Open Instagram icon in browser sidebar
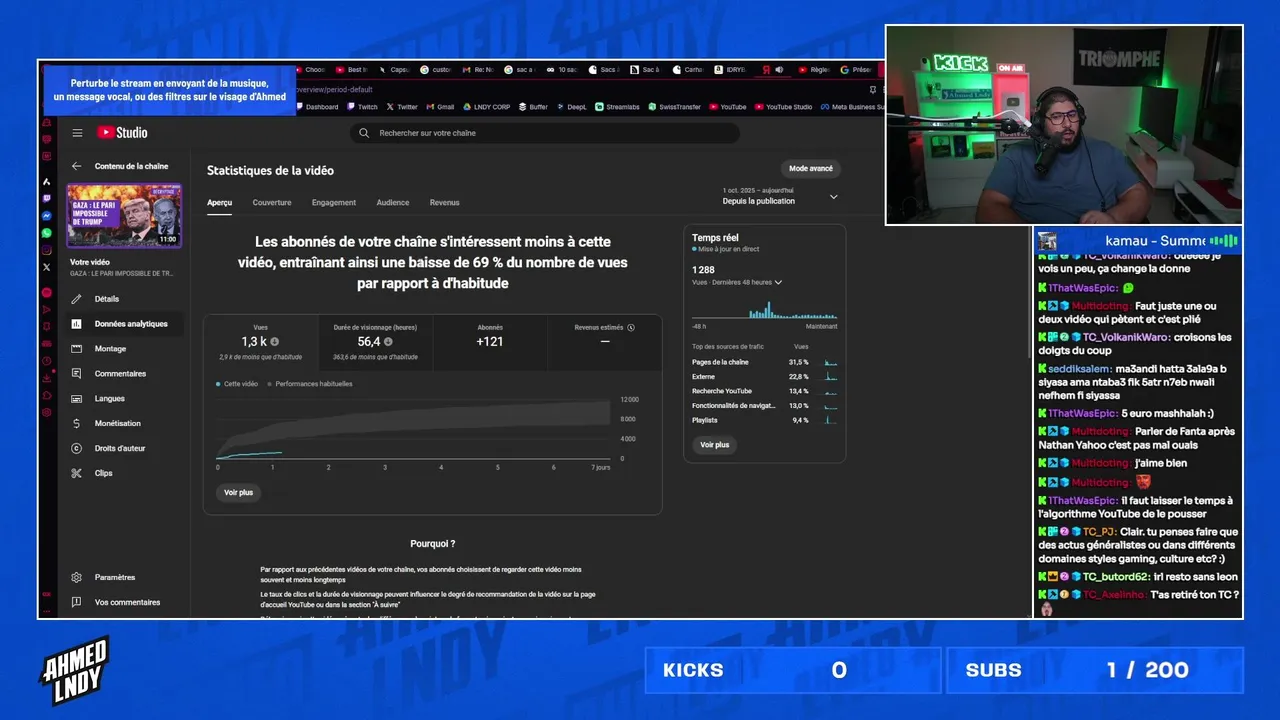The image size is (1280, 720). pyautogui.click(x=46, y=250)
